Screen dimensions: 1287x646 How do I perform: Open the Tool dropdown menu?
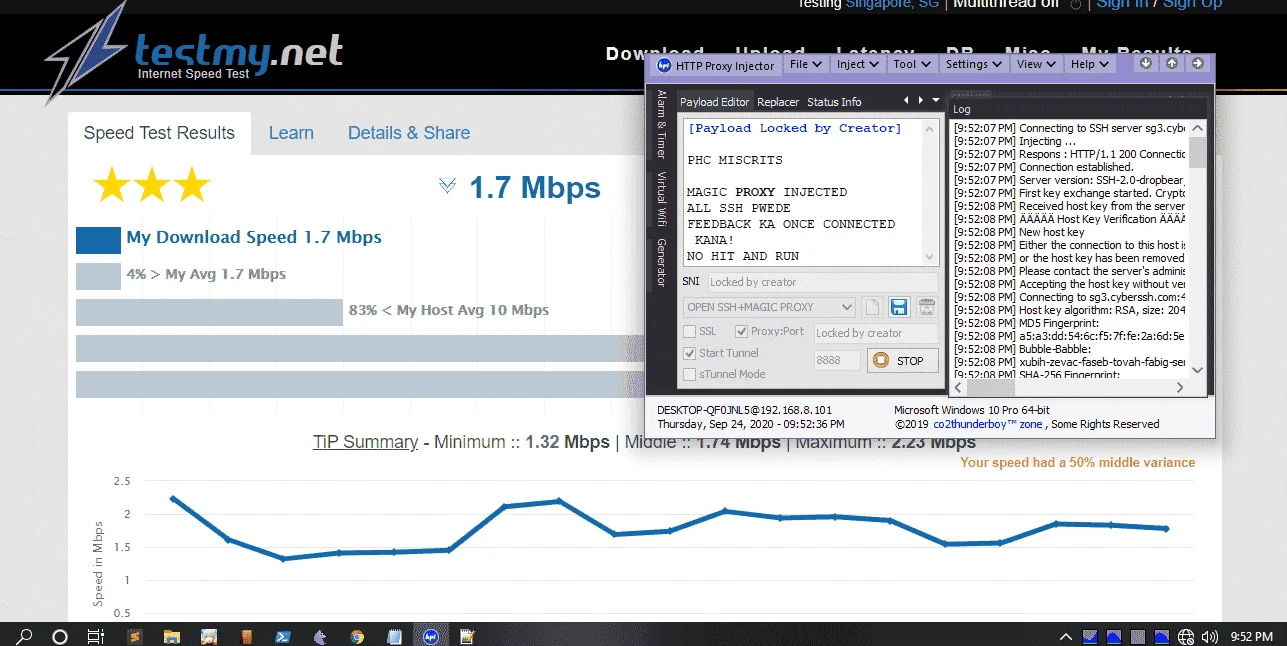(x=912, y=64)
